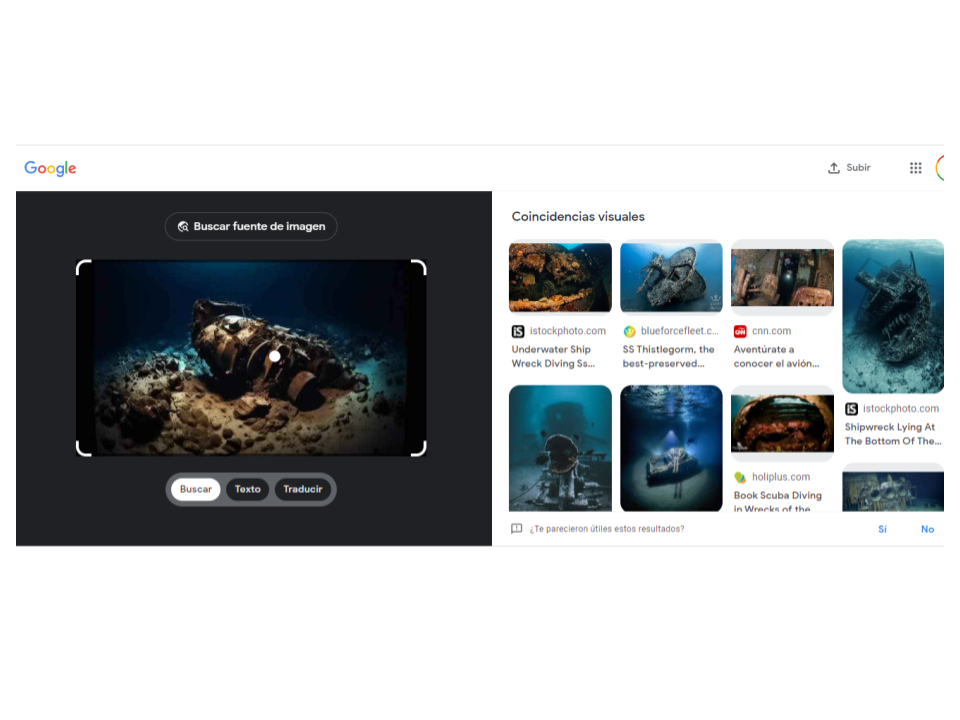The width and height of the screenshot is (960, 720).
Task: Click top-right crop corner handle
Action: [419, 267]
